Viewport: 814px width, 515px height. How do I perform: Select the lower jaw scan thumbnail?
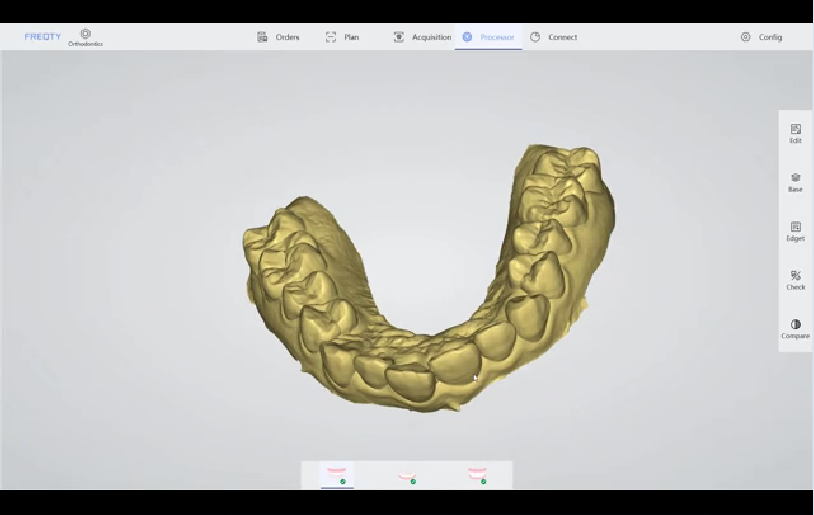tap(407, 475)
